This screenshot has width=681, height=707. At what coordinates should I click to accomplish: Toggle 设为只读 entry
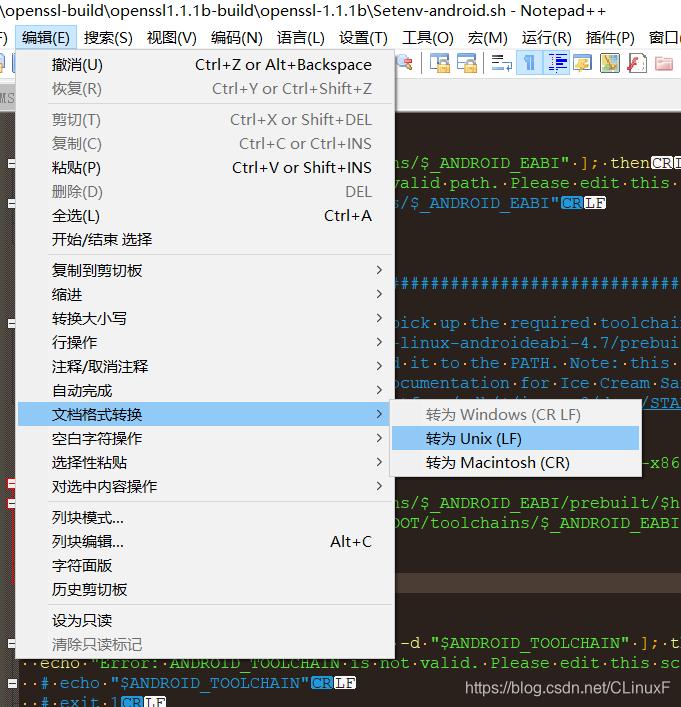(204, 620)
